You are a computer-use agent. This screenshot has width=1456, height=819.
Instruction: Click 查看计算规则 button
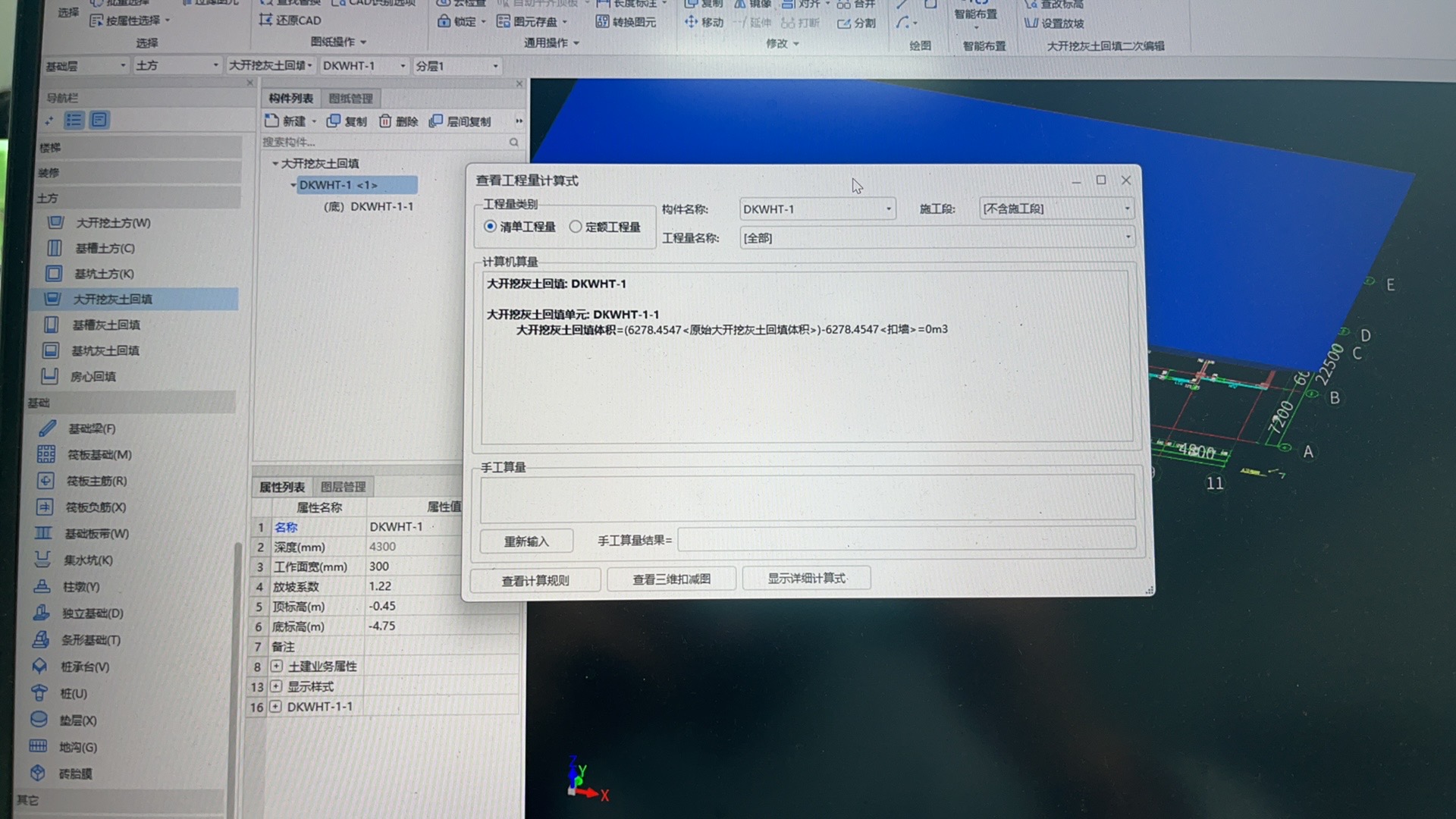coord(535,581)
